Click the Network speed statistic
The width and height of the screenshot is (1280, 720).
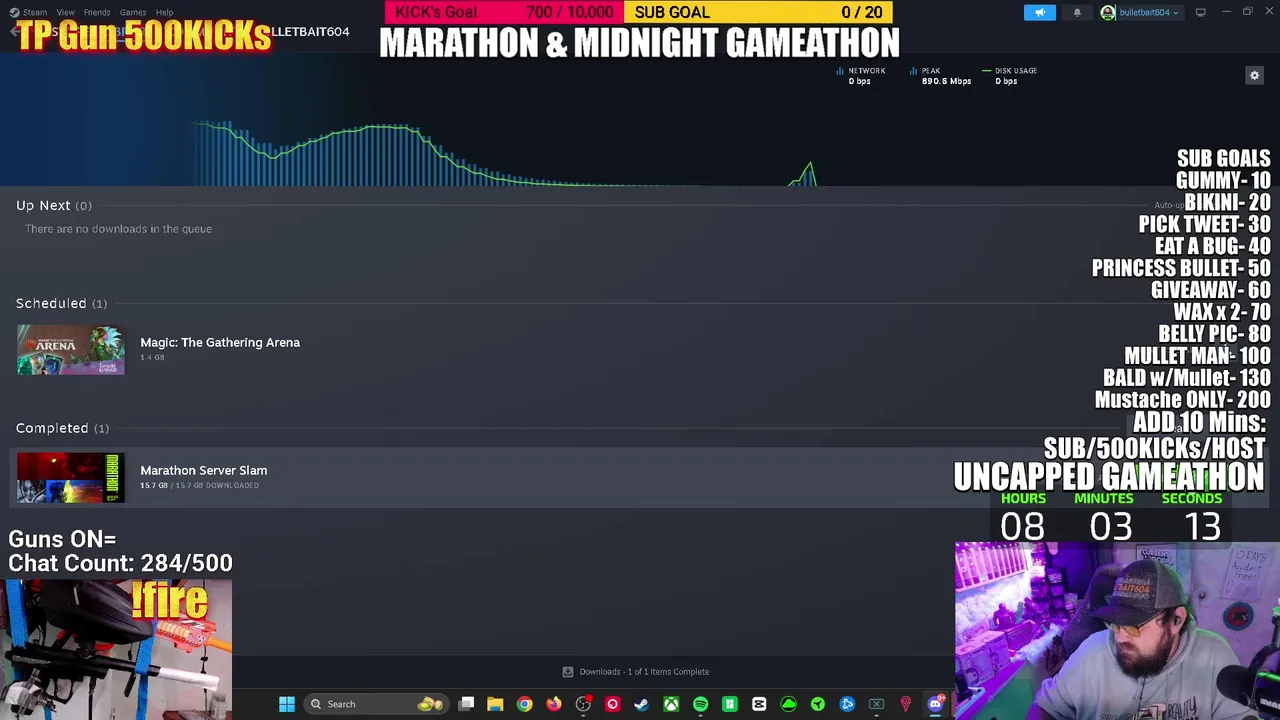click(862, 76)
